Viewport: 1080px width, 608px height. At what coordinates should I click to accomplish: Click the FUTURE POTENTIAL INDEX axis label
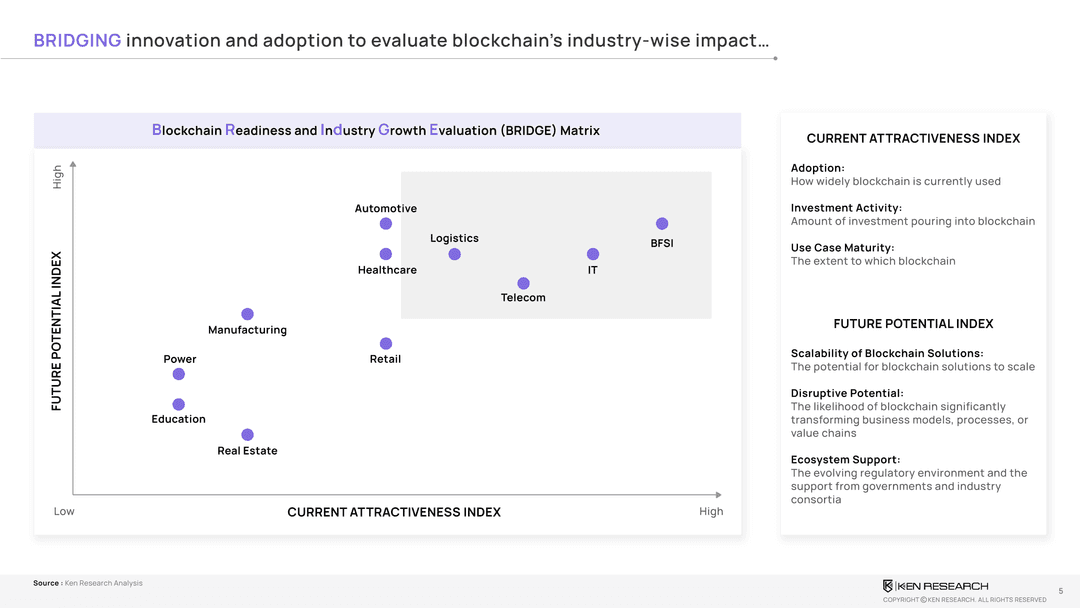point(56,330)
